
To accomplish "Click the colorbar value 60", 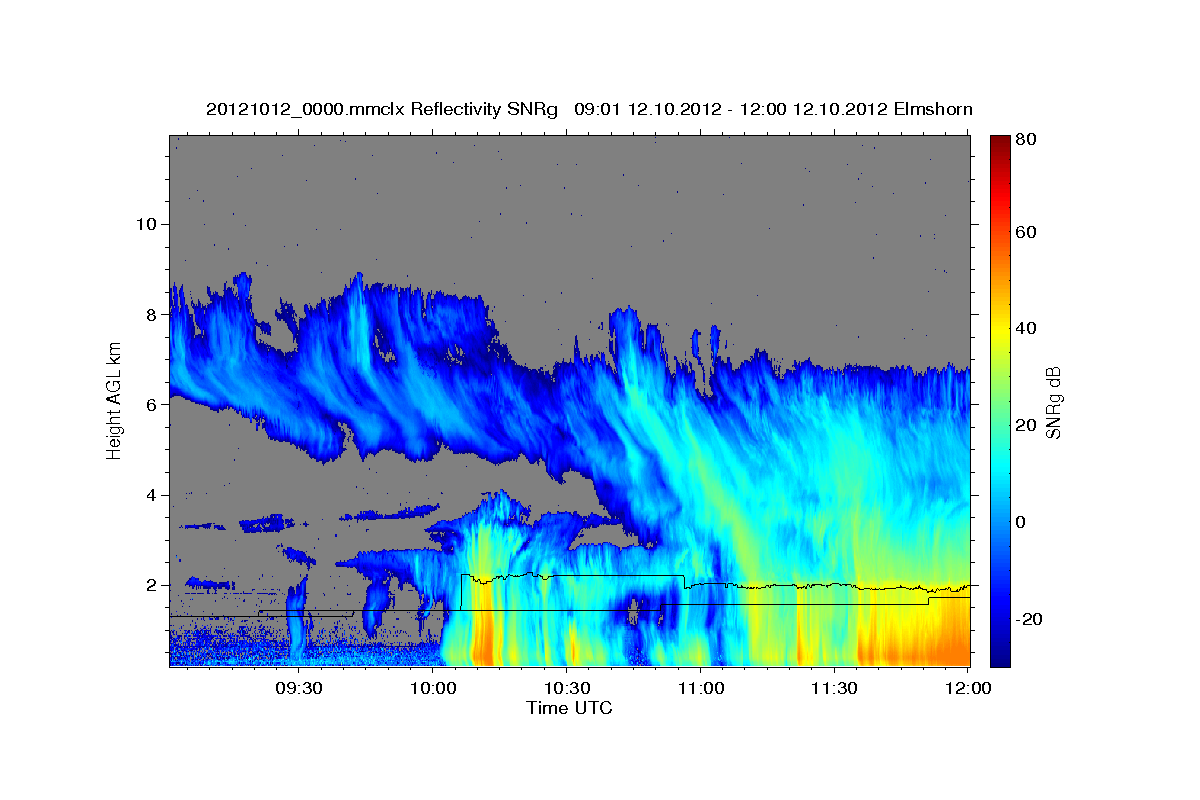I will (x=1026, y=232).
